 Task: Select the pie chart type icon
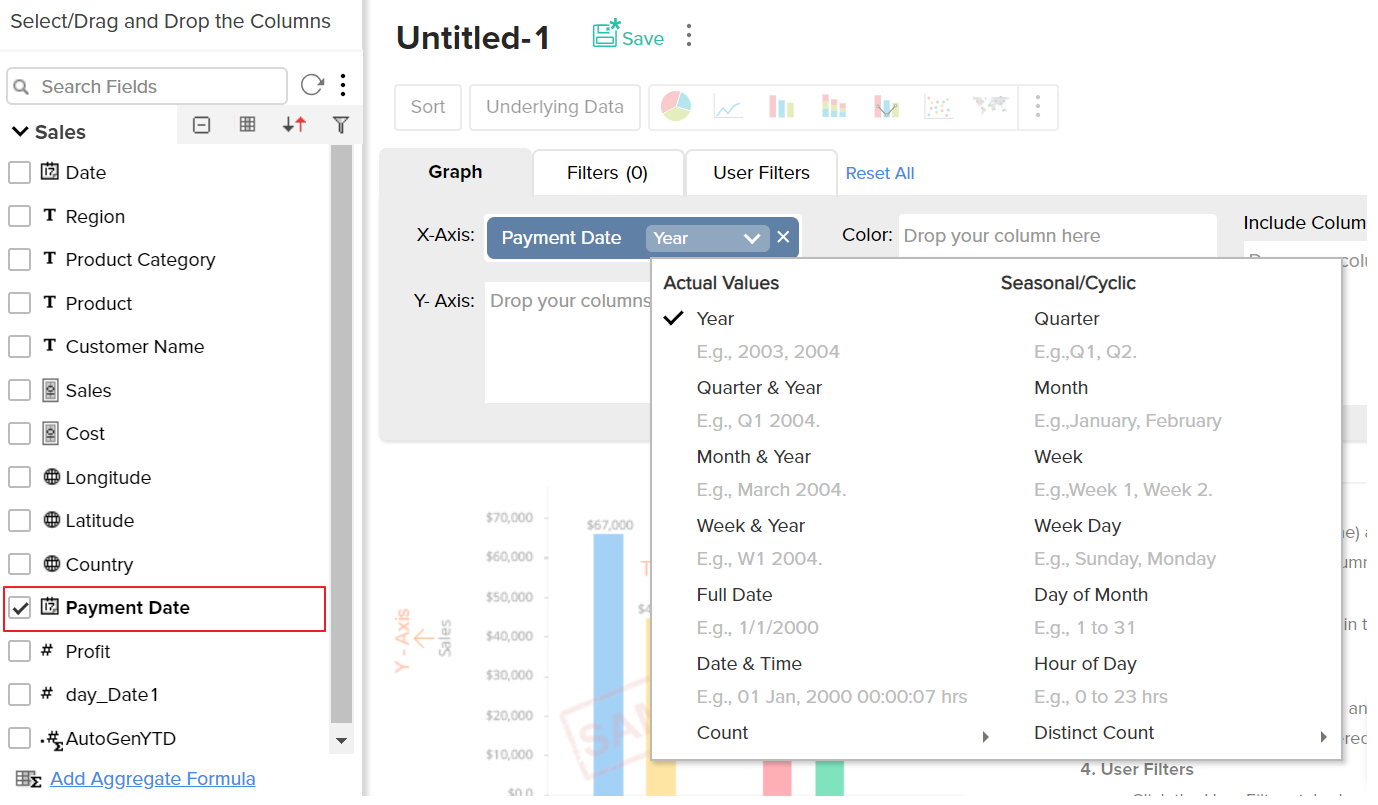(676, 107)
